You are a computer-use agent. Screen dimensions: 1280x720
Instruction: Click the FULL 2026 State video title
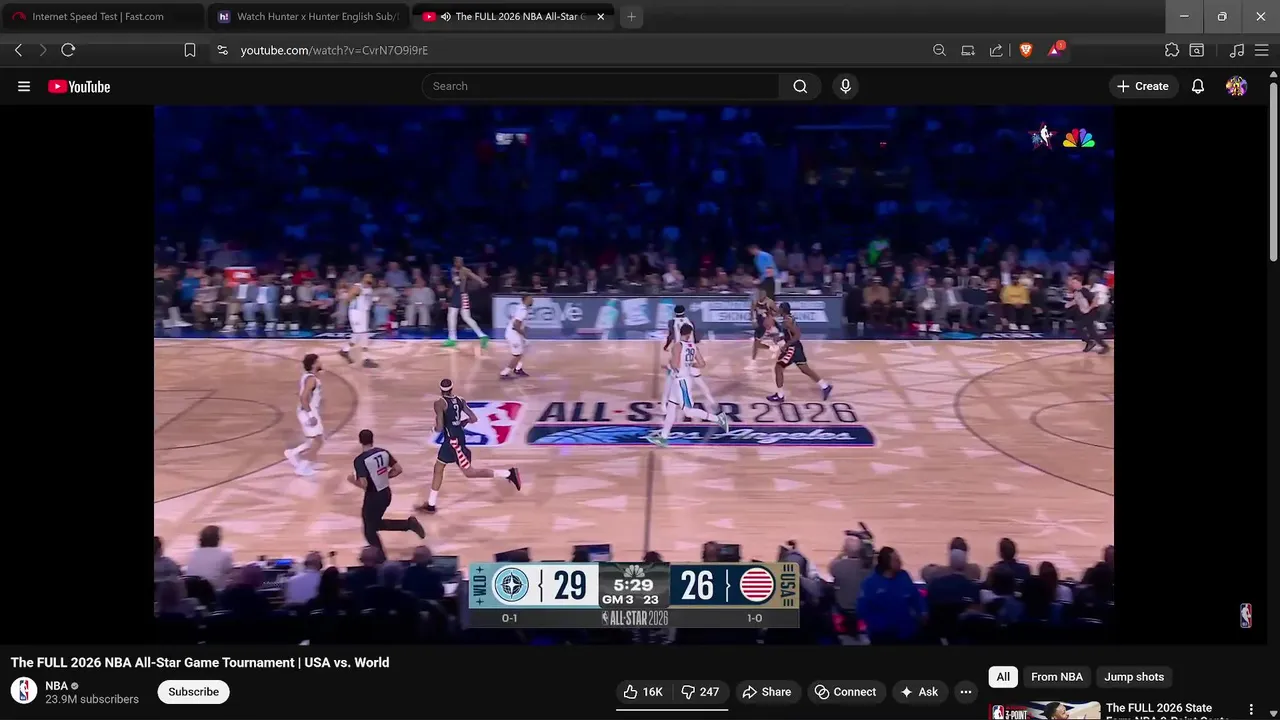tap(1168, 711)
